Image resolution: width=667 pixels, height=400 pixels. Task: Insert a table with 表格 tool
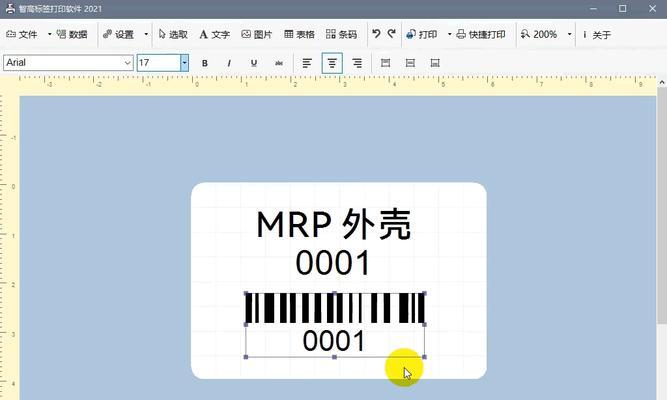[299, 34]
